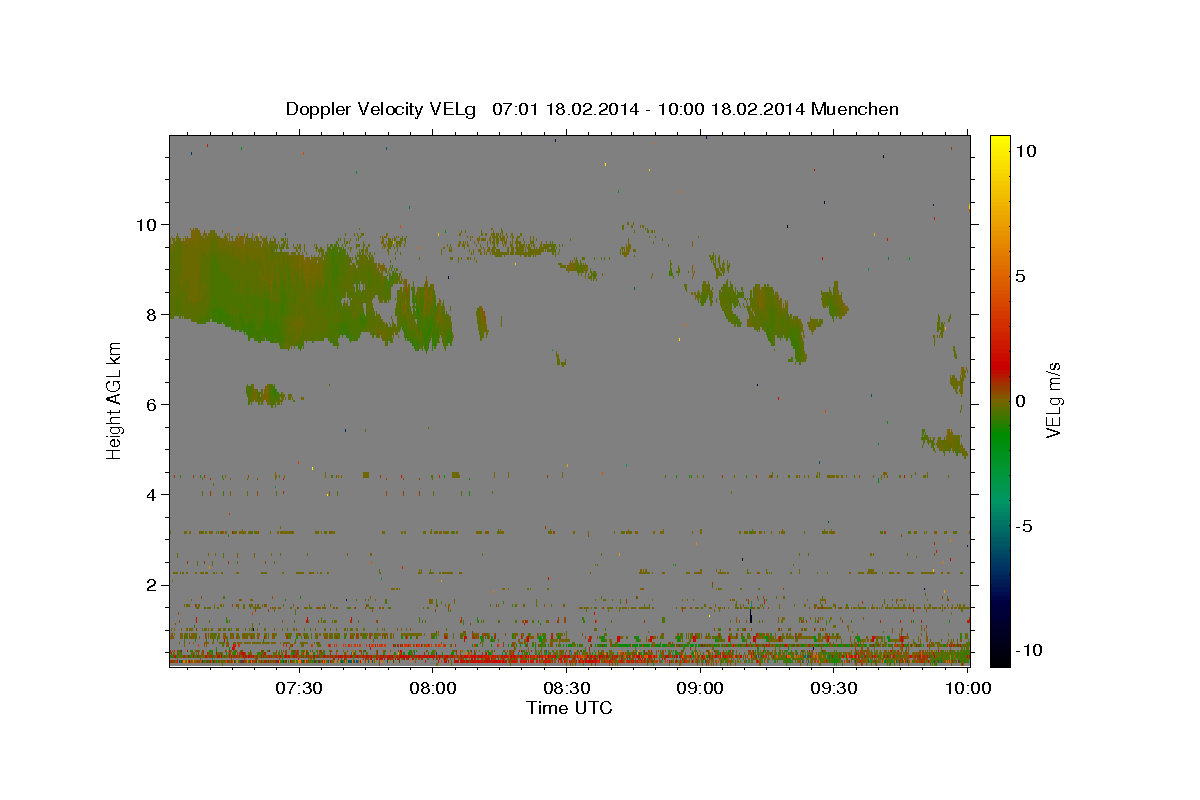Click colorbar label '5'

click(x=1020, y=275)
